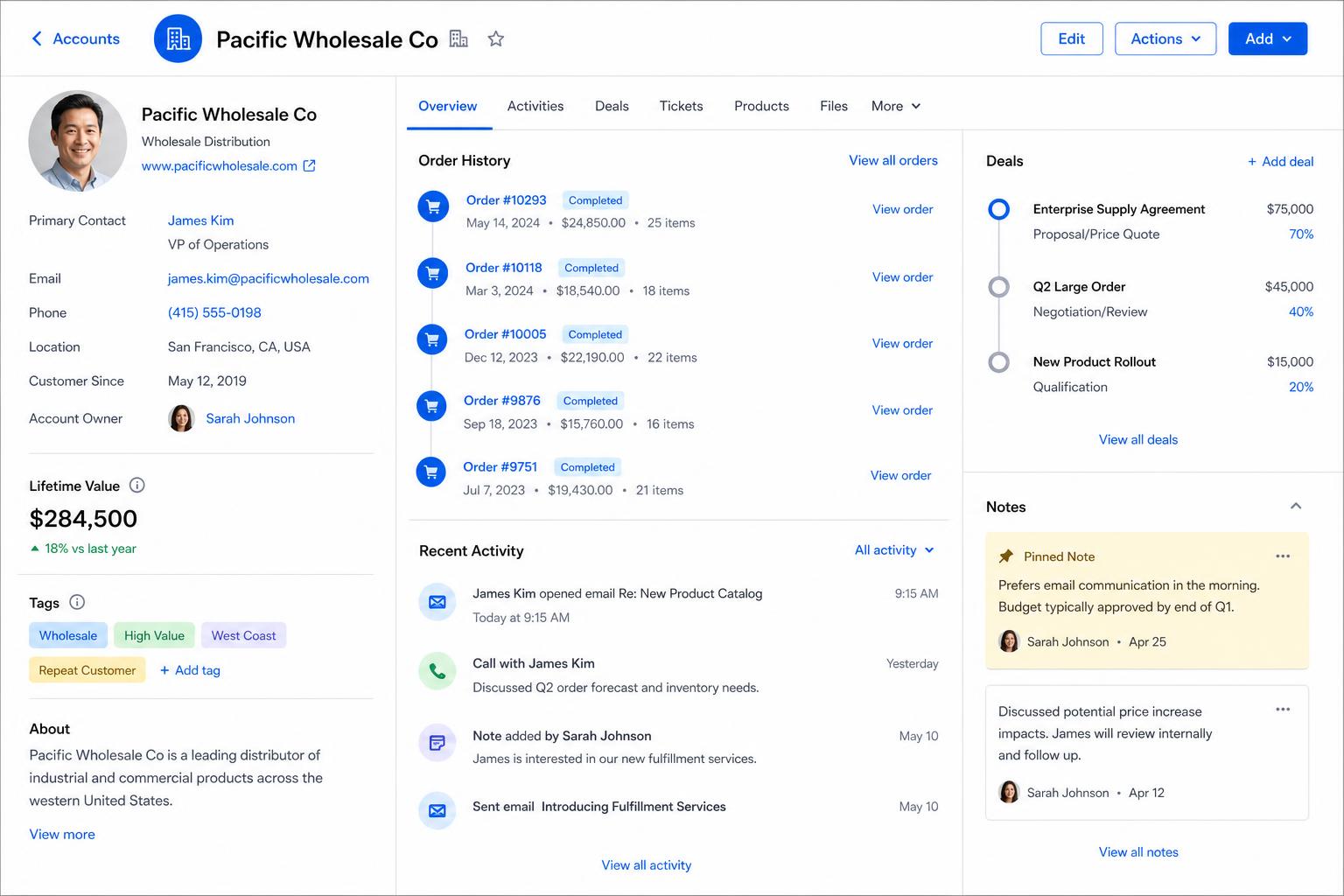Expand the More tabs menu
This screenshot has width=1344, height=896.
896,106
